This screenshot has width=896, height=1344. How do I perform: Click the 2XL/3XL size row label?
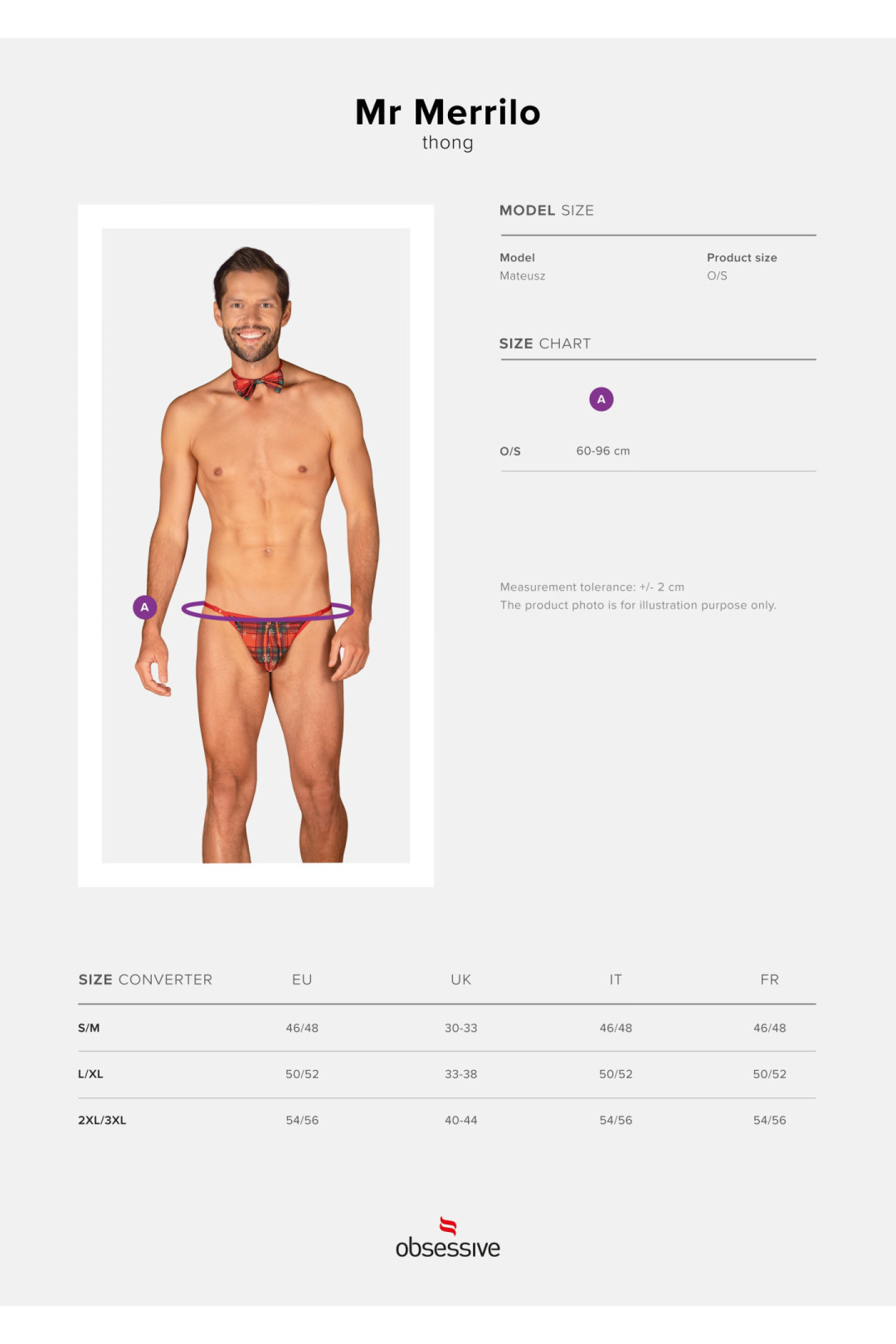(x=102, y=1121)
